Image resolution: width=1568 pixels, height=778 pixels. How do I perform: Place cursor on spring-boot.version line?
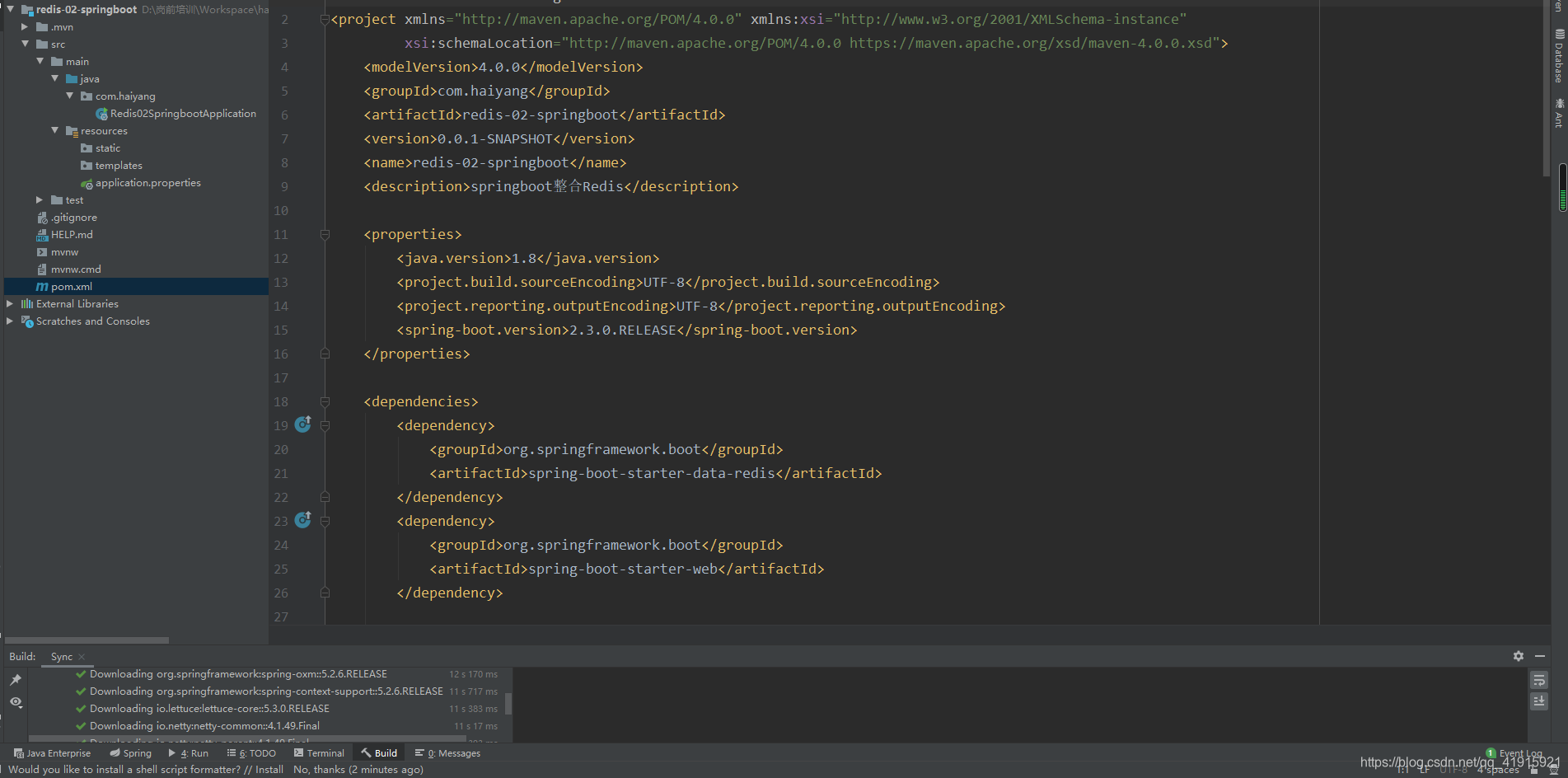click(626, 330)
